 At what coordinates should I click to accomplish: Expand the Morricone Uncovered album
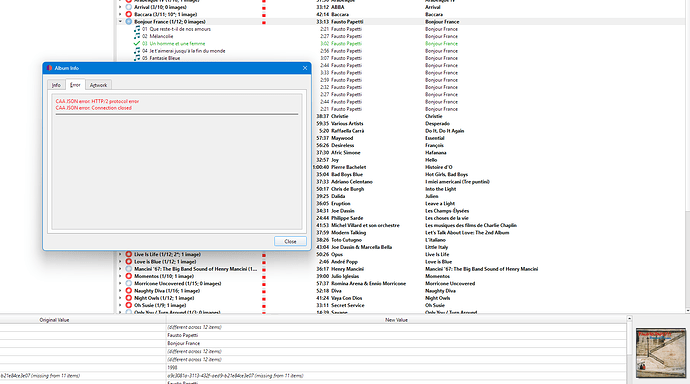120,283
